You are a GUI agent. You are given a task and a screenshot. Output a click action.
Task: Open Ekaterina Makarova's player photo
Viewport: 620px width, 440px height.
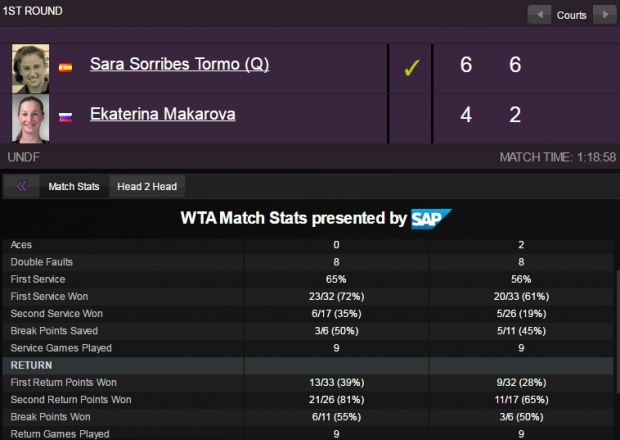(30, 118)
